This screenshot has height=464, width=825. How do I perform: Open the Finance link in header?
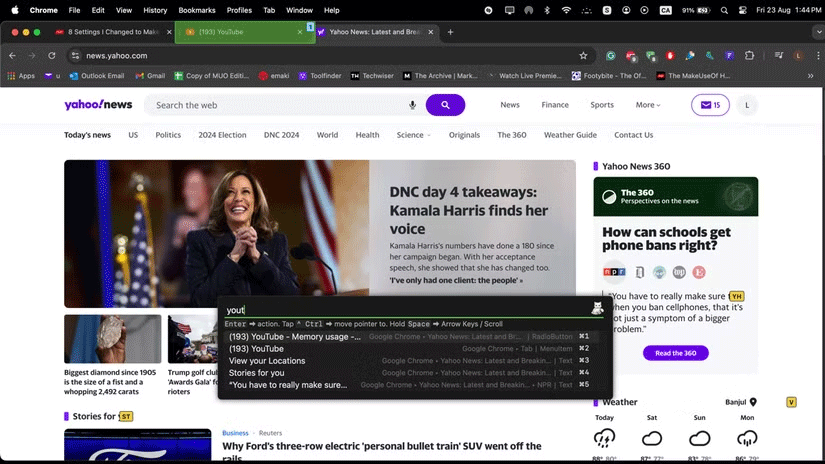[x=555, y=105]
